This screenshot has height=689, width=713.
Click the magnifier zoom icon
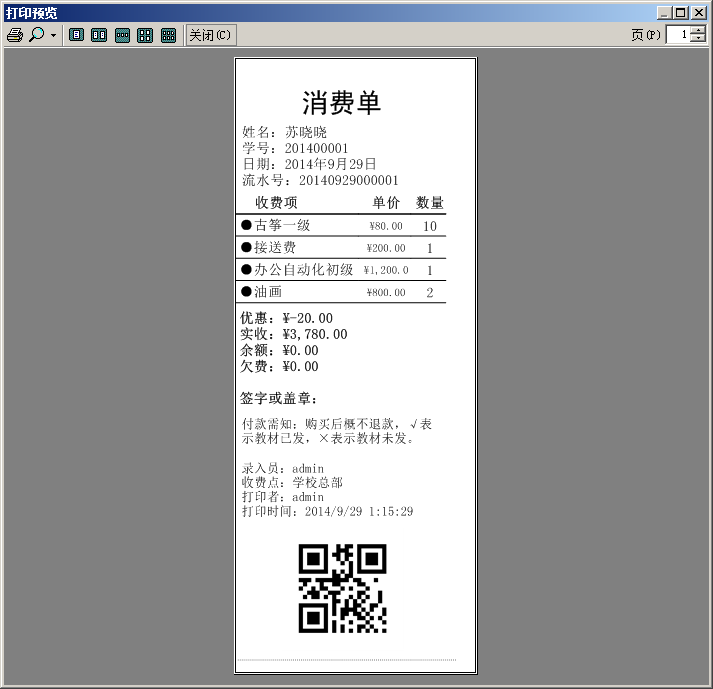pyautogui.click(x=37, y=35)
